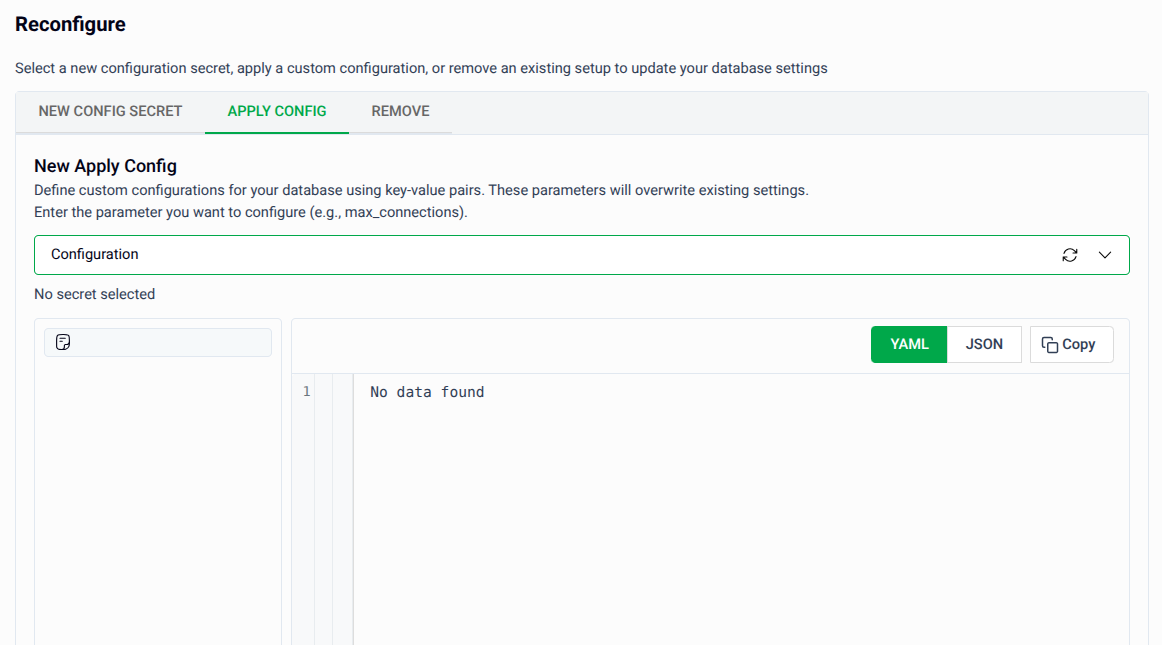The height and width of the screenshot is (645, 1162).
Task: Refresh the configuration secrets list
Action: (x=1070, y=255)
